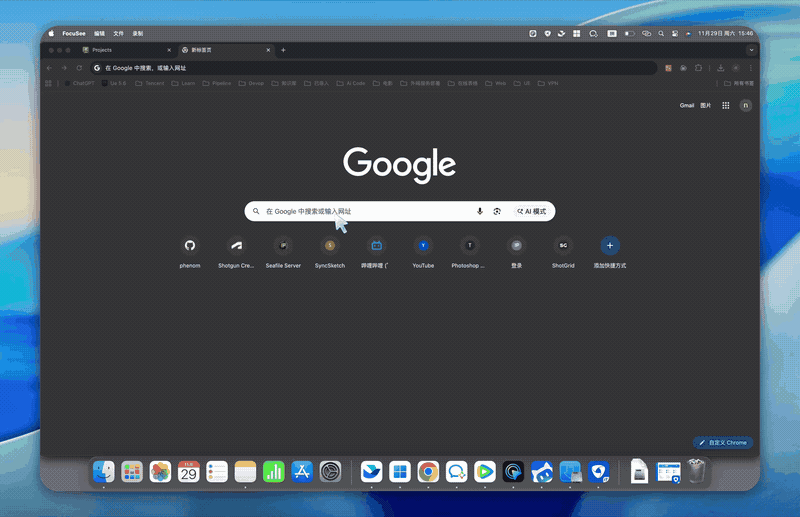Open the ChatGPT bookmark
Screen dimensions: 800x517
(x=80, y=83)
